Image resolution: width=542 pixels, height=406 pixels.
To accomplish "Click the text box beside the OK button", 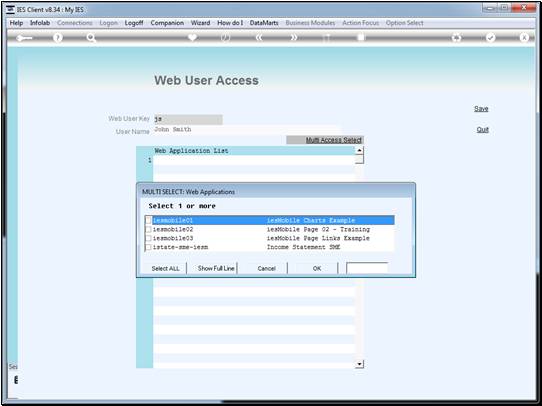I will (x=367, y=268).
